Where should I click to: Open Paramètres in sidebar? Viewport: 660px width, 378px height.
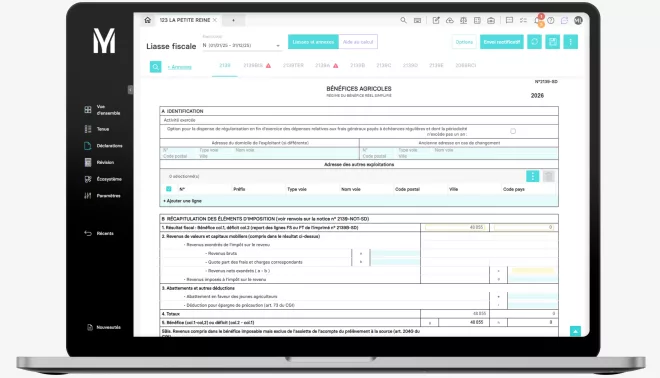(103, 196)
